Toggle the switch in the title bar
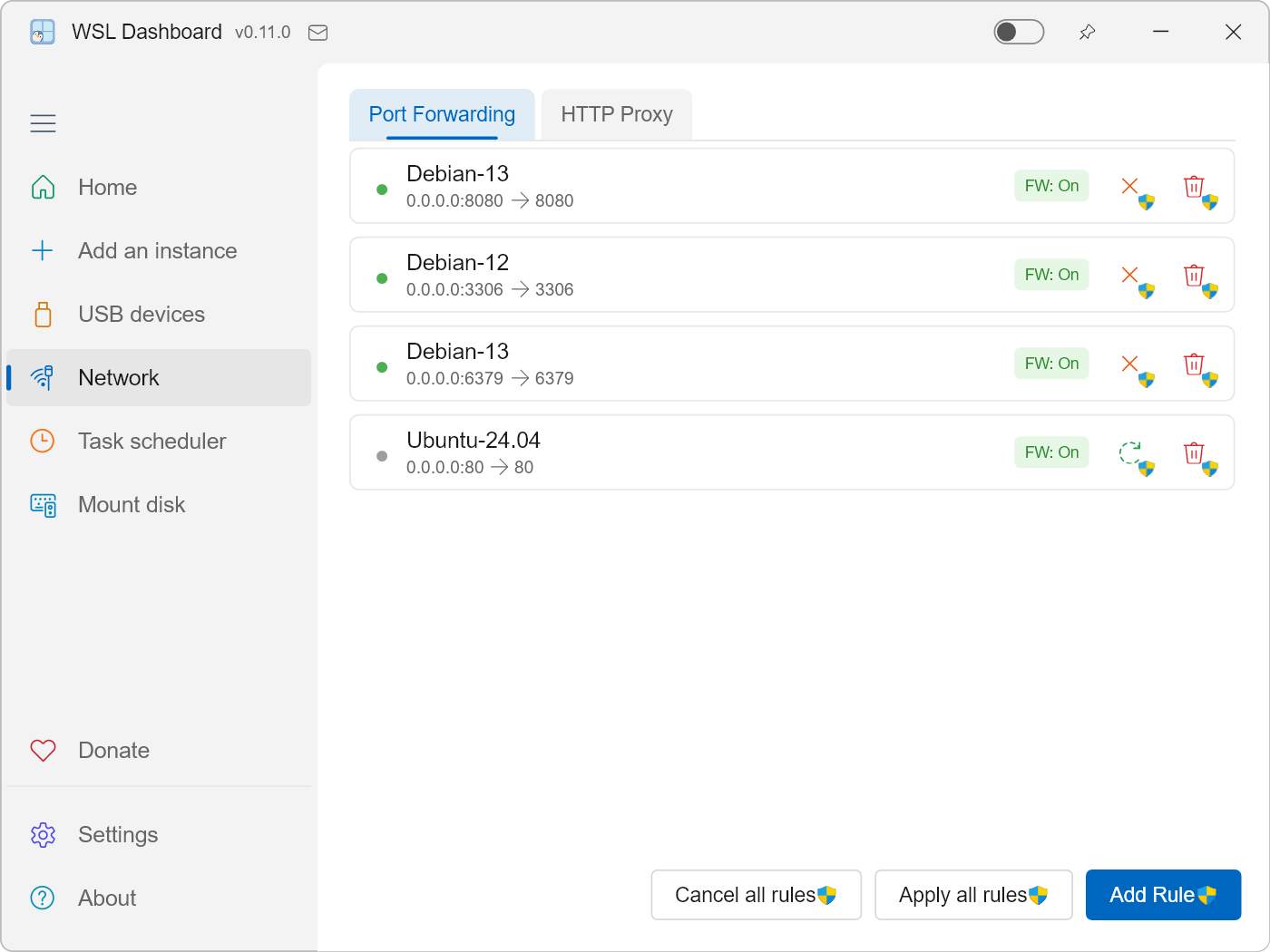 [1019, 32]
